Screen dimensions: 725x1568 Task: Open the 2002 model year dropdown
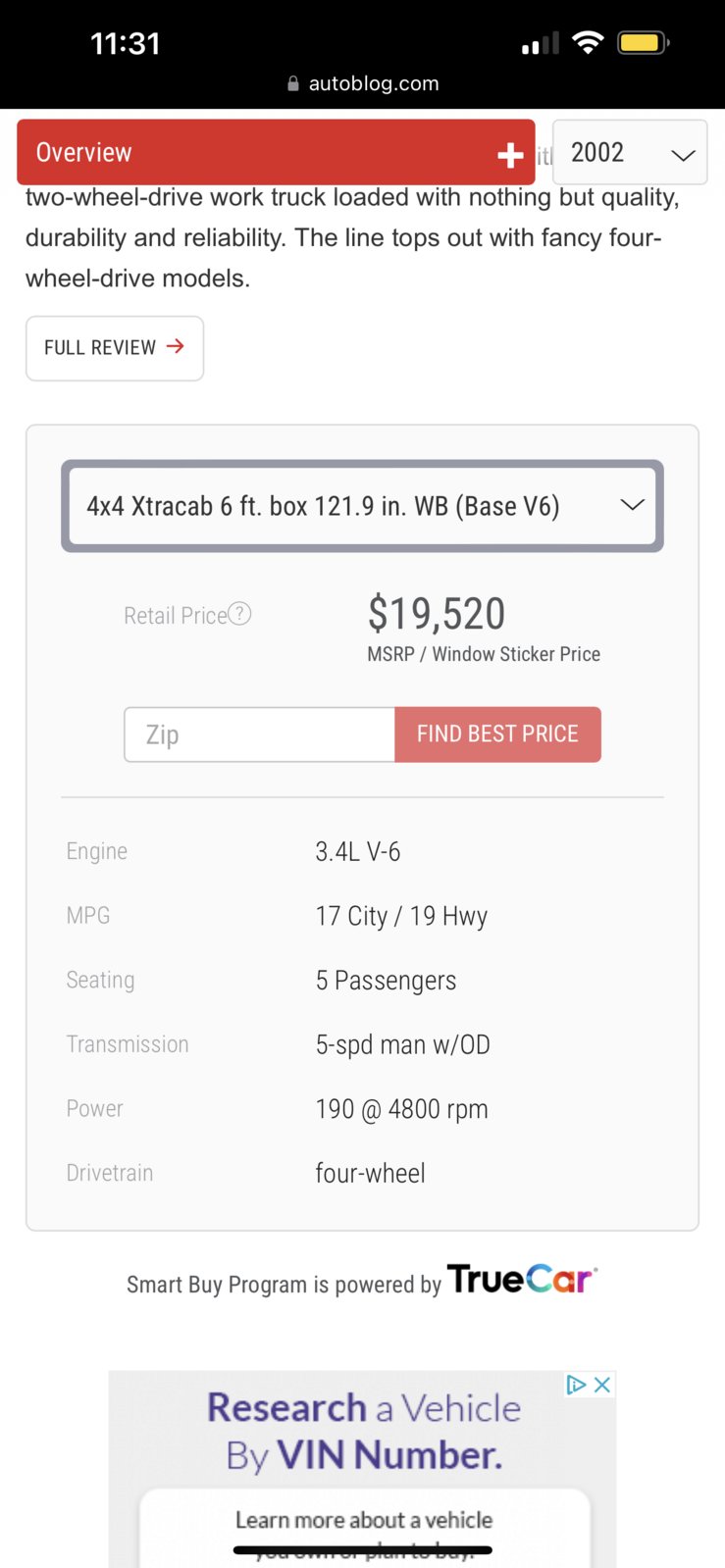(x=630, y=152)
